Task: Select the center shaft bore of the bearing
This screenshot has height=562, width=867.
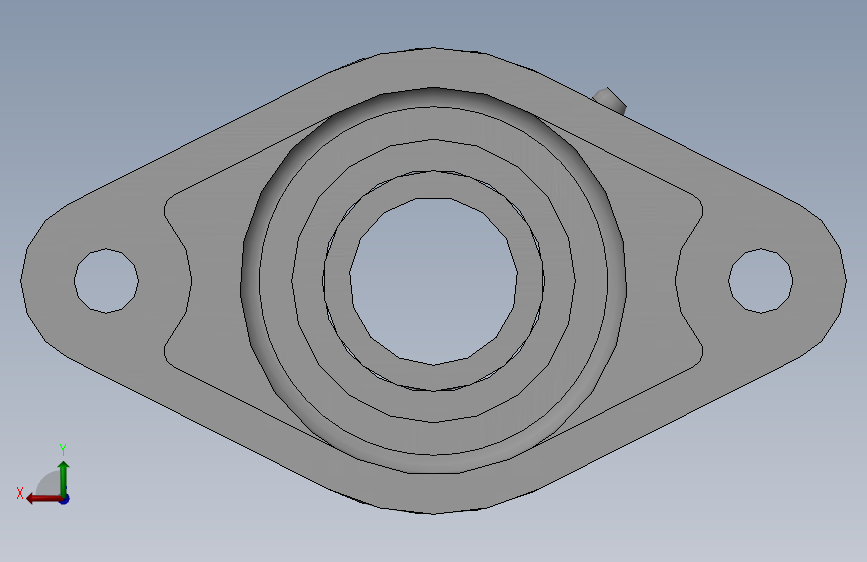Action: [434, 281]
